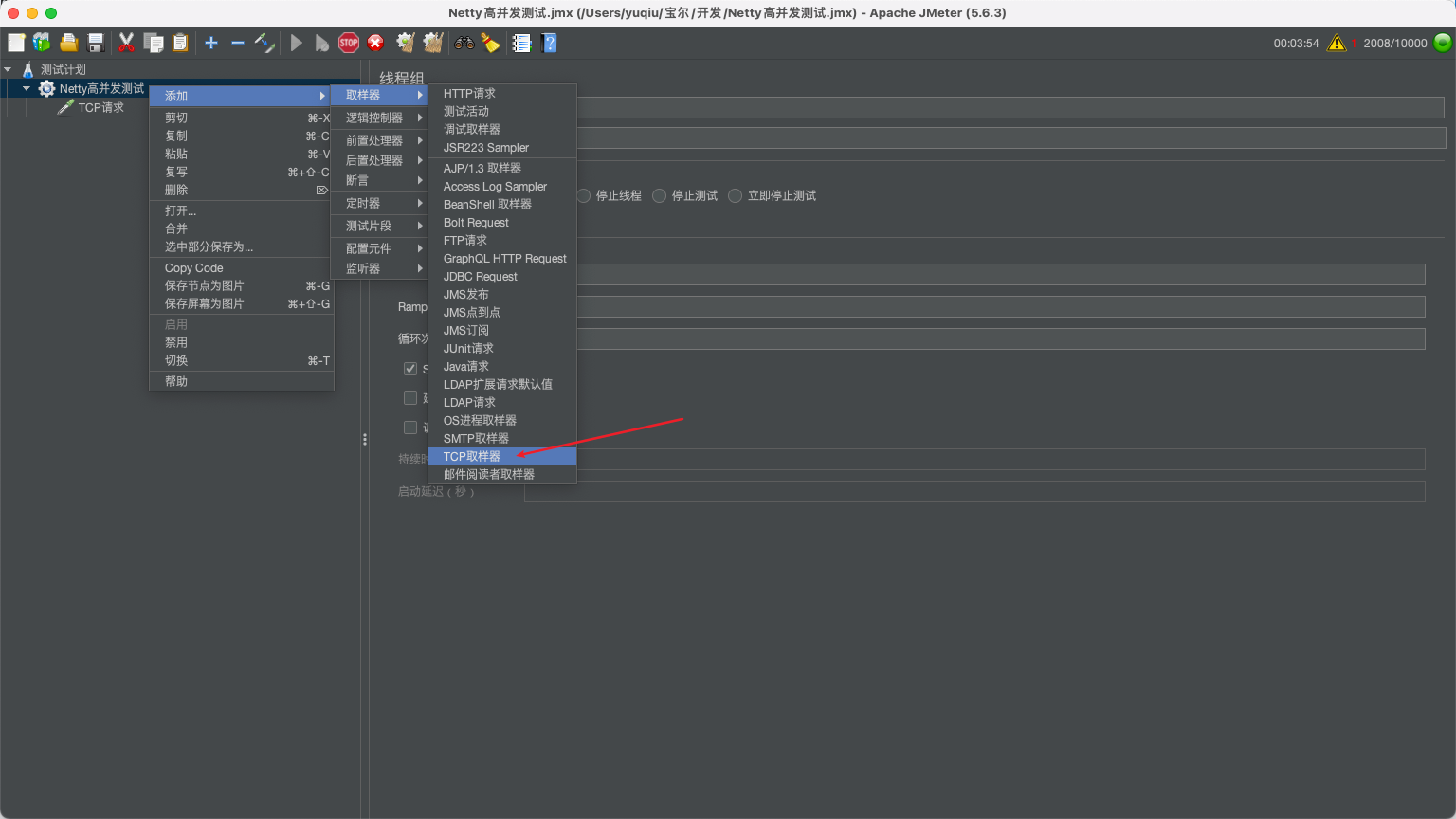Viewport: 1456px width, 819px height.
Task: Click 保存节点为图片 menu entry
Action: (x=242, y=285)
